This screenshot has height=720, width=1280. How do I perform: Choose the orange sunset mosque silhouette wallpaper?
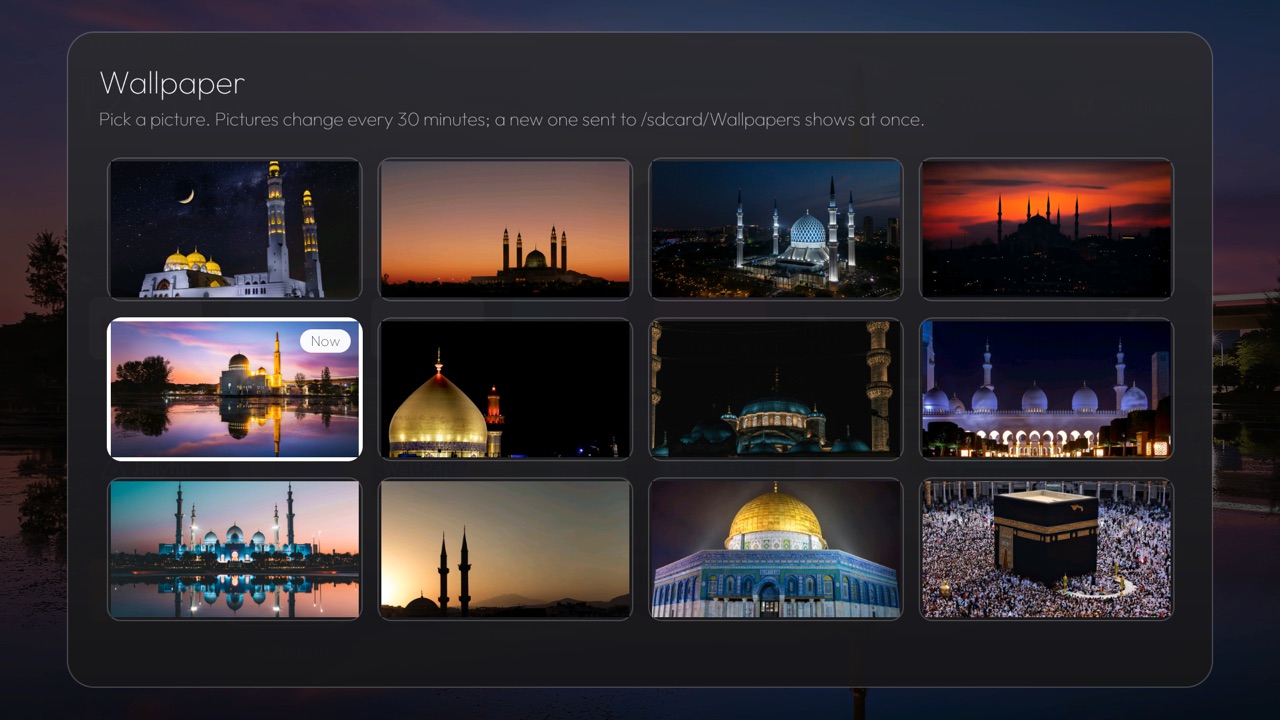point(505,229)
